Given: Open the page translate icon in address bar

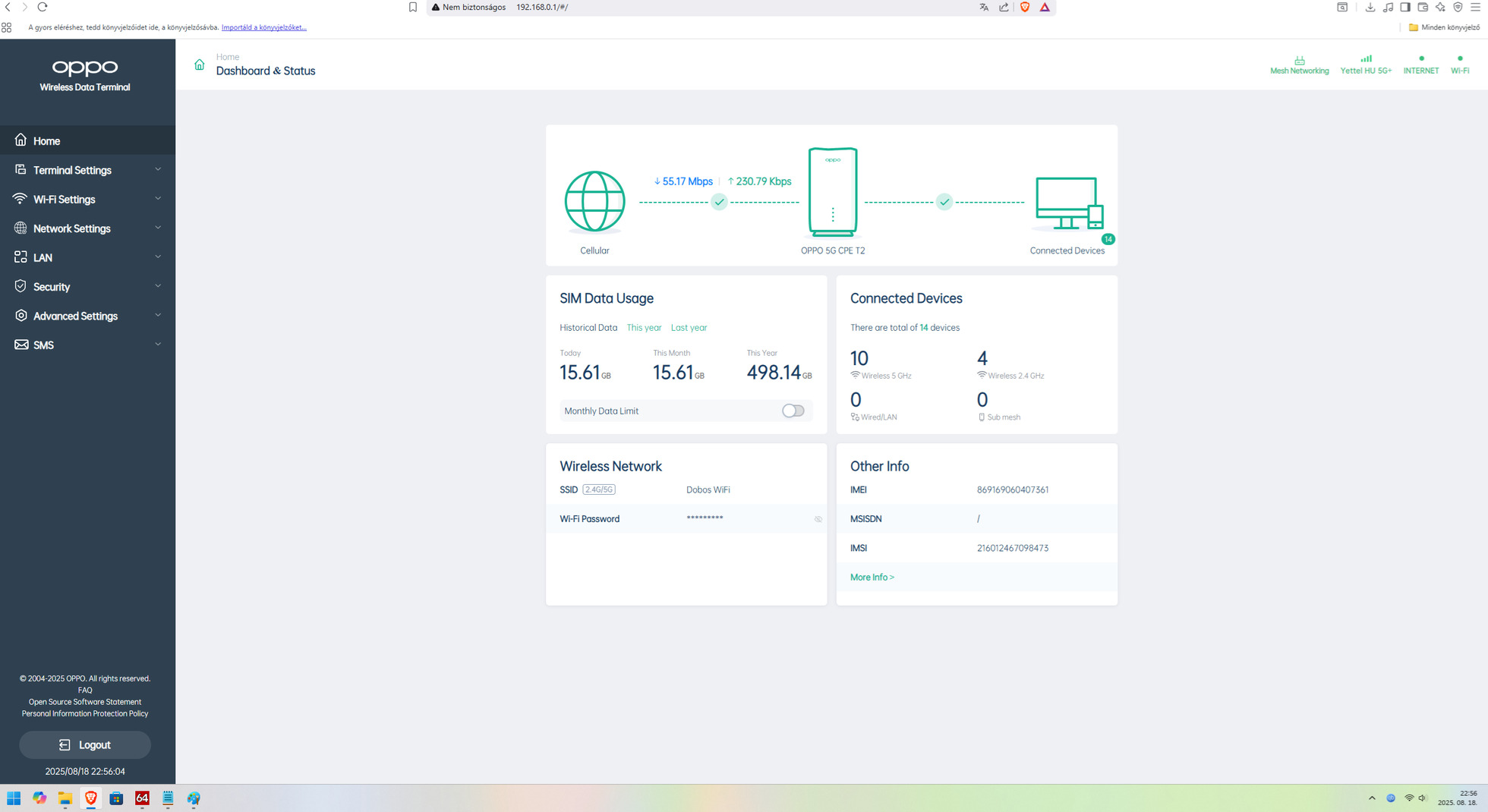Looking at the screenshot, I should pos(984,7).
